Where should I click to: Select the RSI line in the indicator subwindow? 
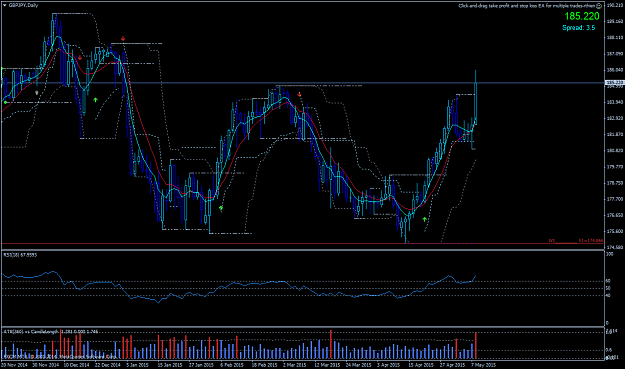coord(239,284)
